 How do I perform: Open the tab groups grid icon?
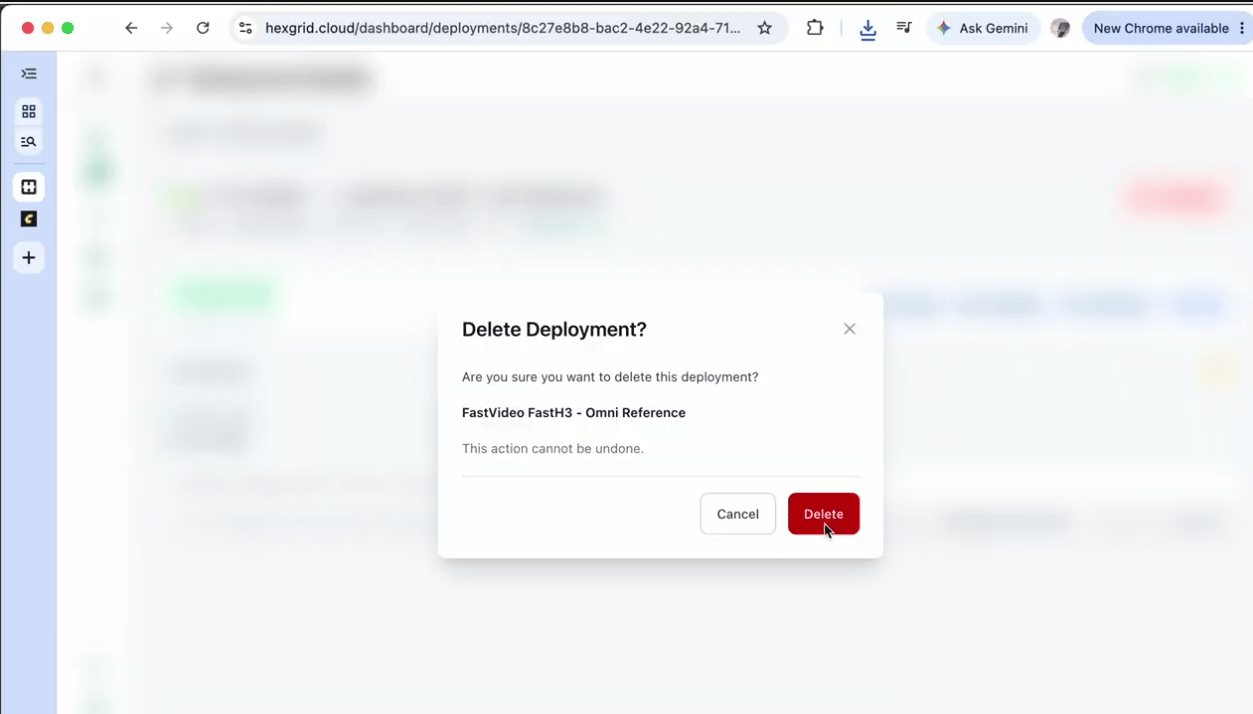click(x=29, y=111)
